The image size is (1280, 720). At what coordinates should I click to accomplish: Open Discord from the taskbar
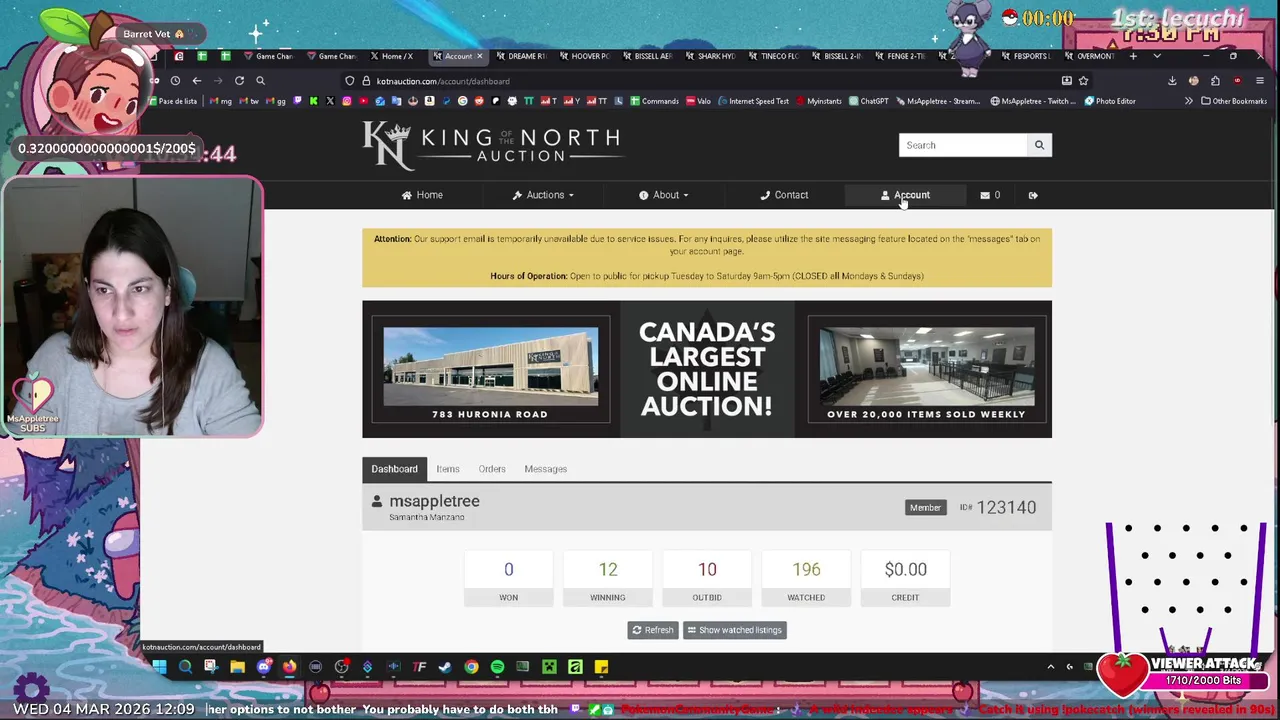(x=263, y=667)
